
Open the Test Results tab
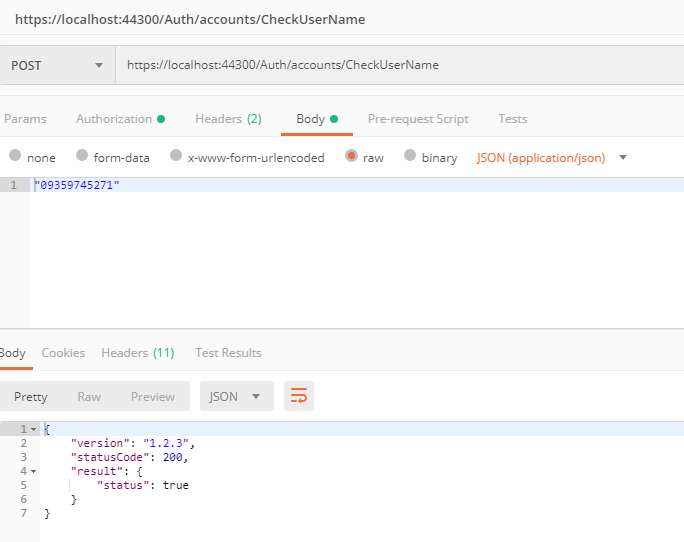[x=228, y=353]
